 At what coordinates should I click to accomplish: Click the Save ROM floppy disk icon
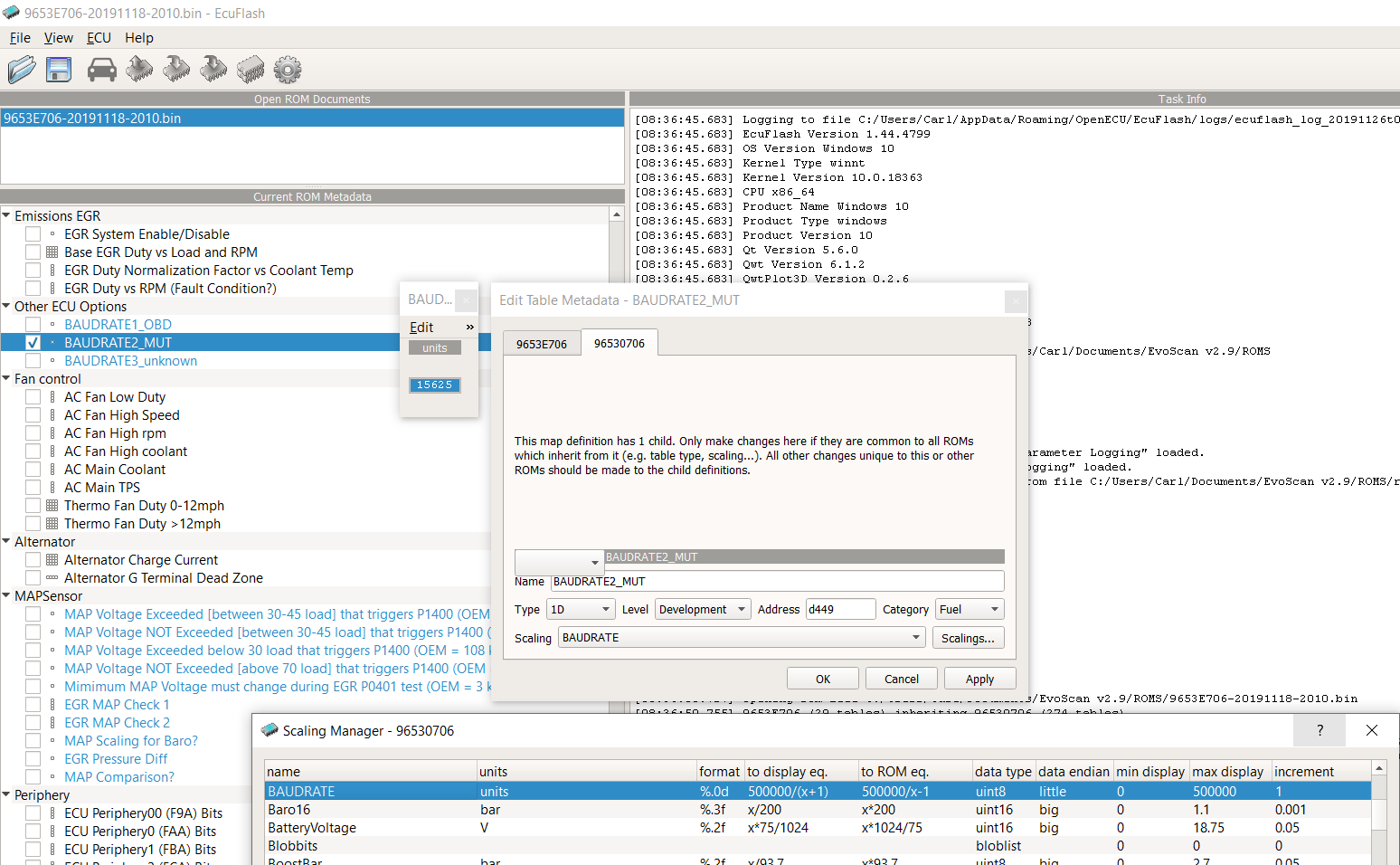pos(59,70)
